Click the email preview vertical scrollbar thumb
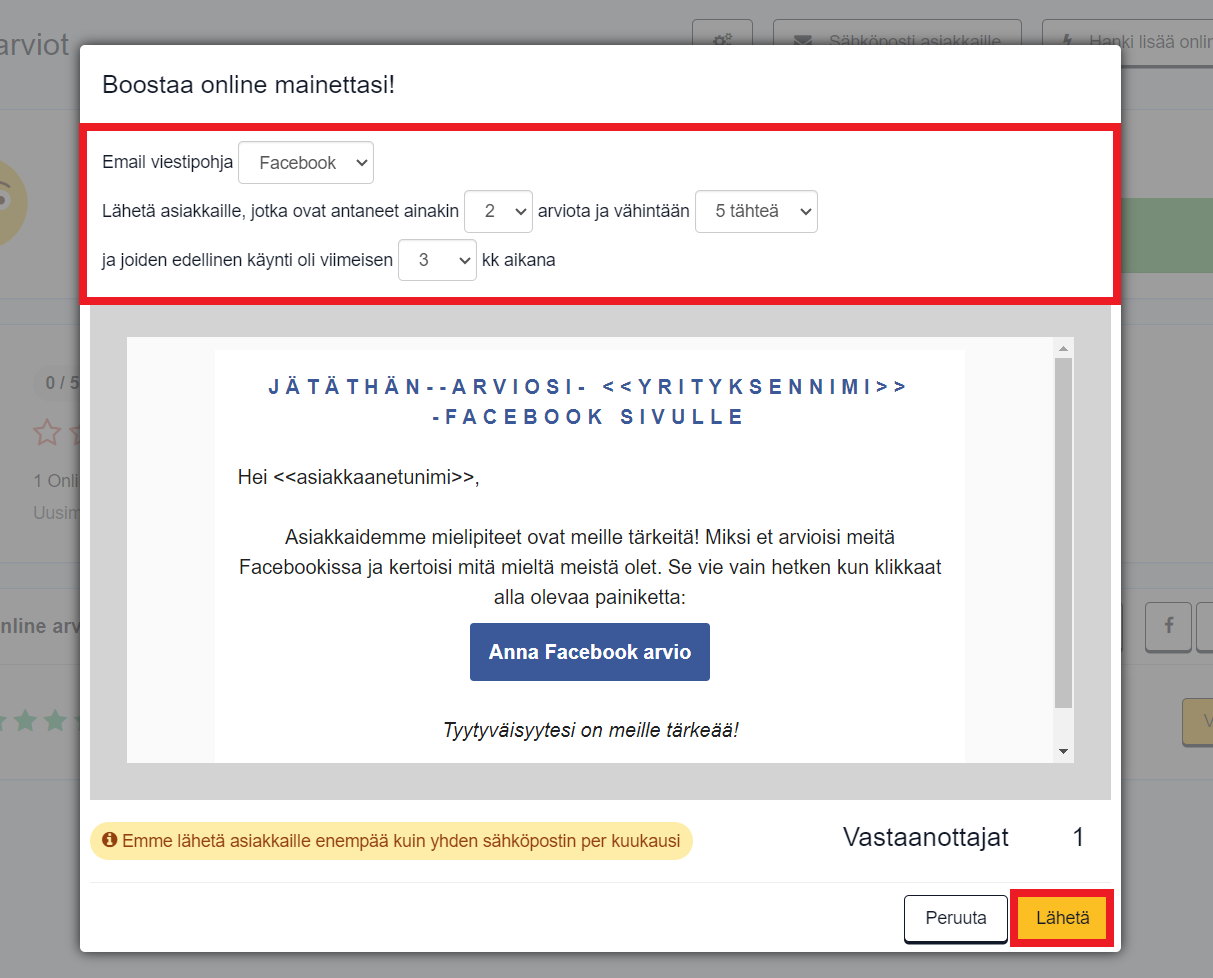The width and height of the screenshot is (1213, 978). 1063,533
